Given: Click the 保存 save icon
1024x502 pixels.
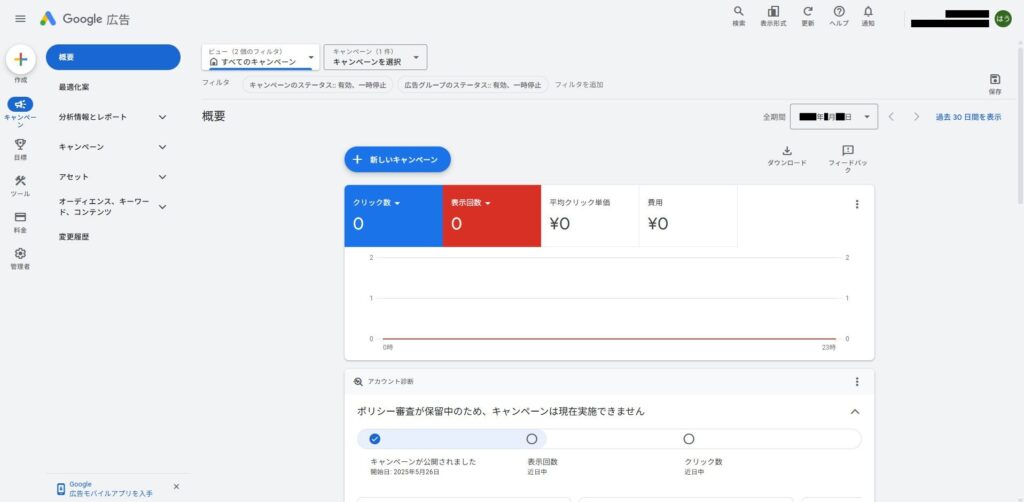Looking at the screenshot, I should (x=995, y=79).
